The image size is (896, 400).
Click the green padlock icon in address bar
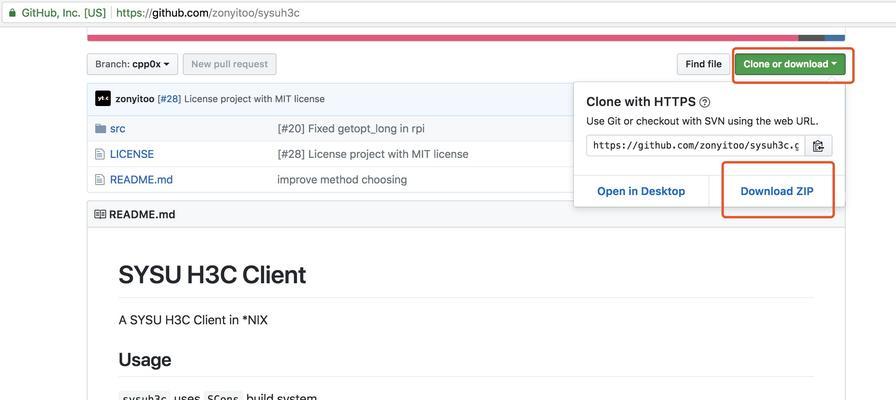[x=13, y=13]
